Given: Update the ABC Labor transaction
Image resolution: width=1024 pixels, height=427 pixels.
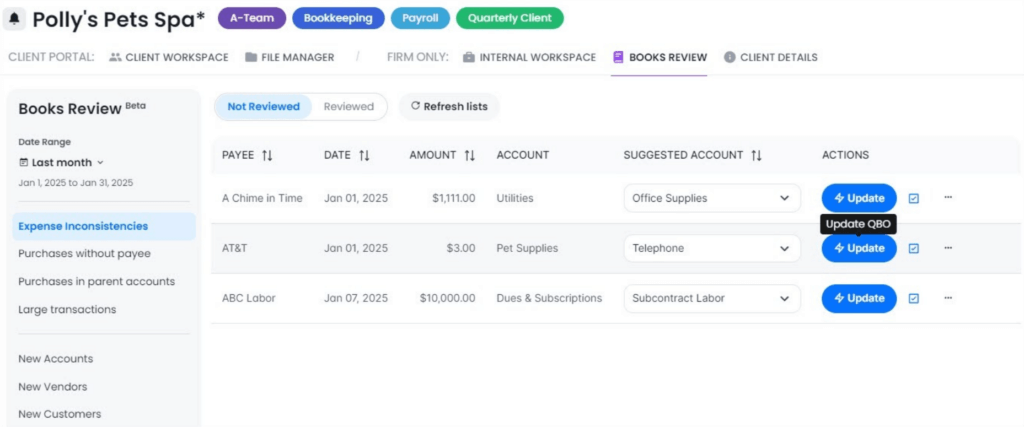Looking at the screenshot, I should (x=859, y=298).
